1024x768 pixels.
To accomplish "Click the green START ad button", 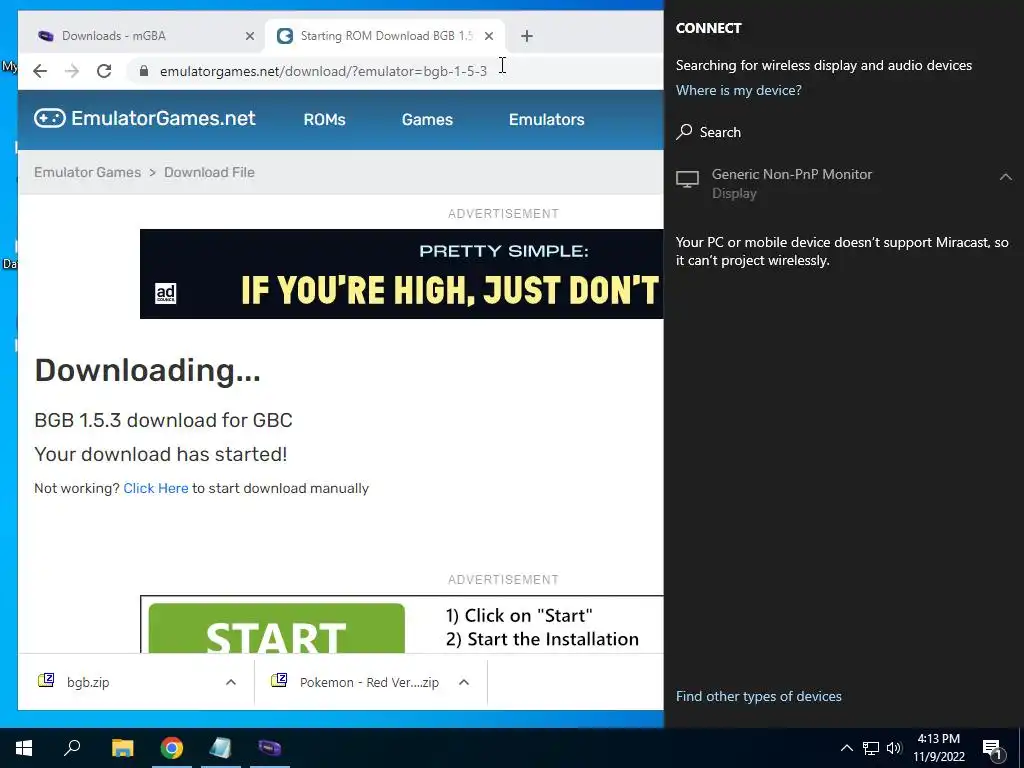I will 276,628.
